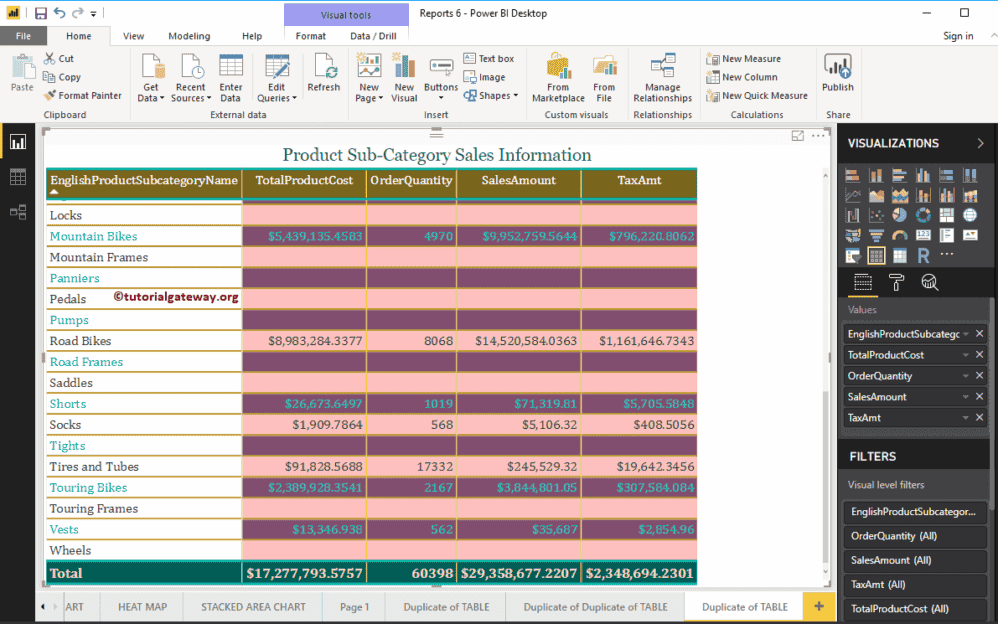
Task: Click the Refresh icon
Action: 324,70
